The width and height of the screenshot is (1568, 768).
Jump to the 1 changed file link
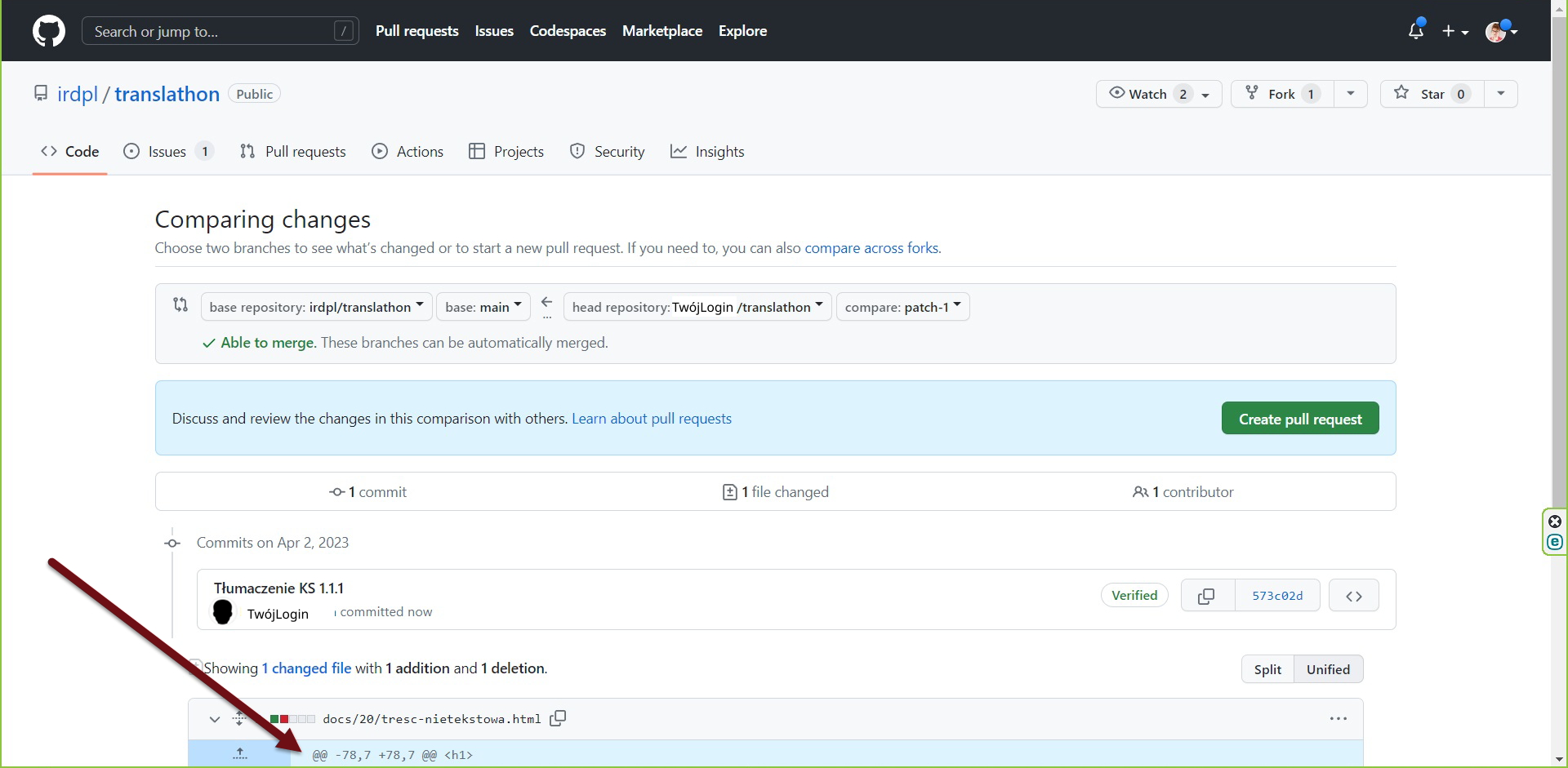[x=306, y=668]
